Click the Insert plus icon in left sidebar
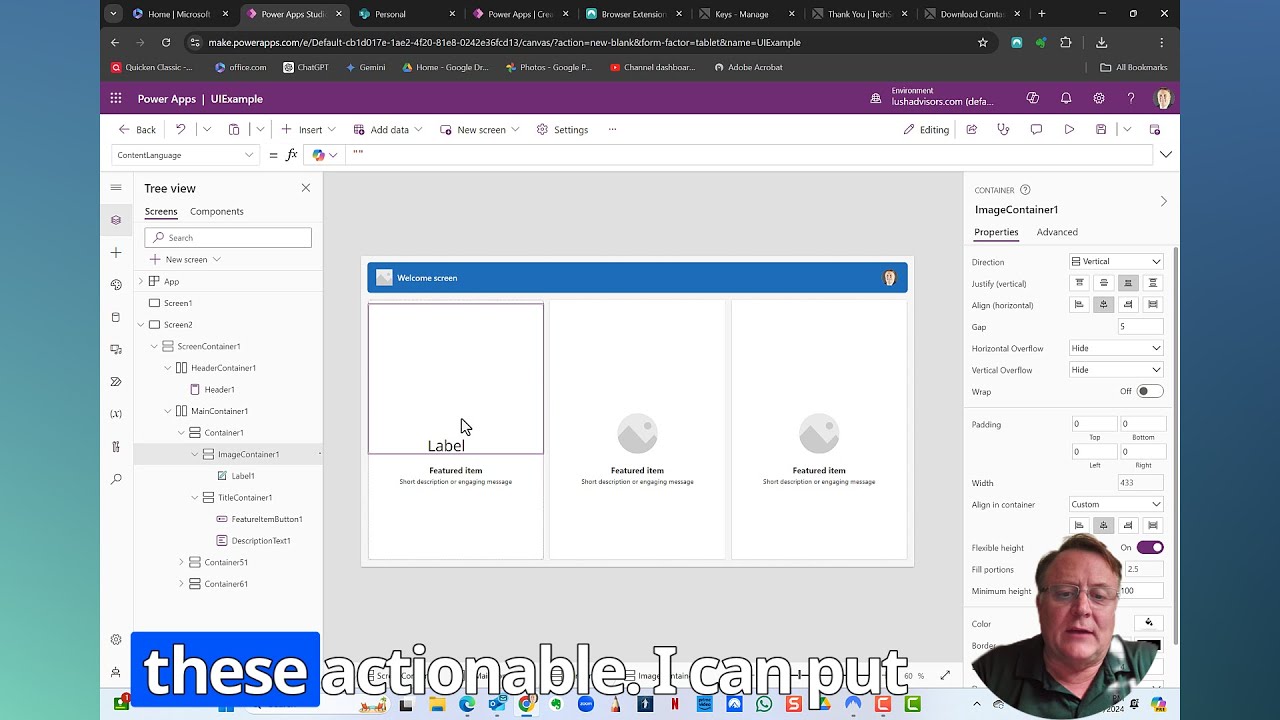This screenshot has height=720, width=1280. (x=116, y=252)
